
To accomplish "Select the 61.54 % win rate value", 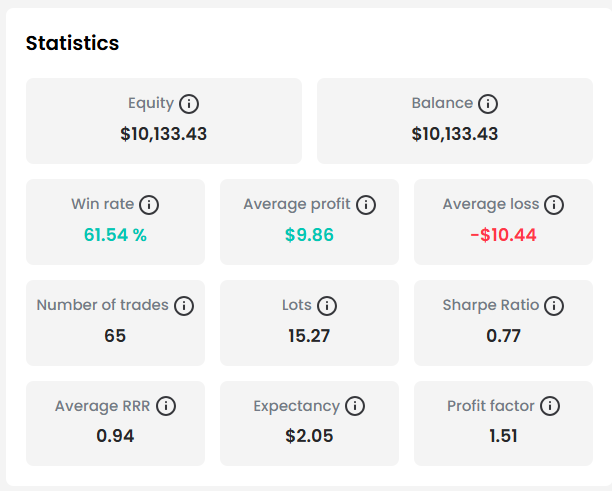I will pos(115,235).
